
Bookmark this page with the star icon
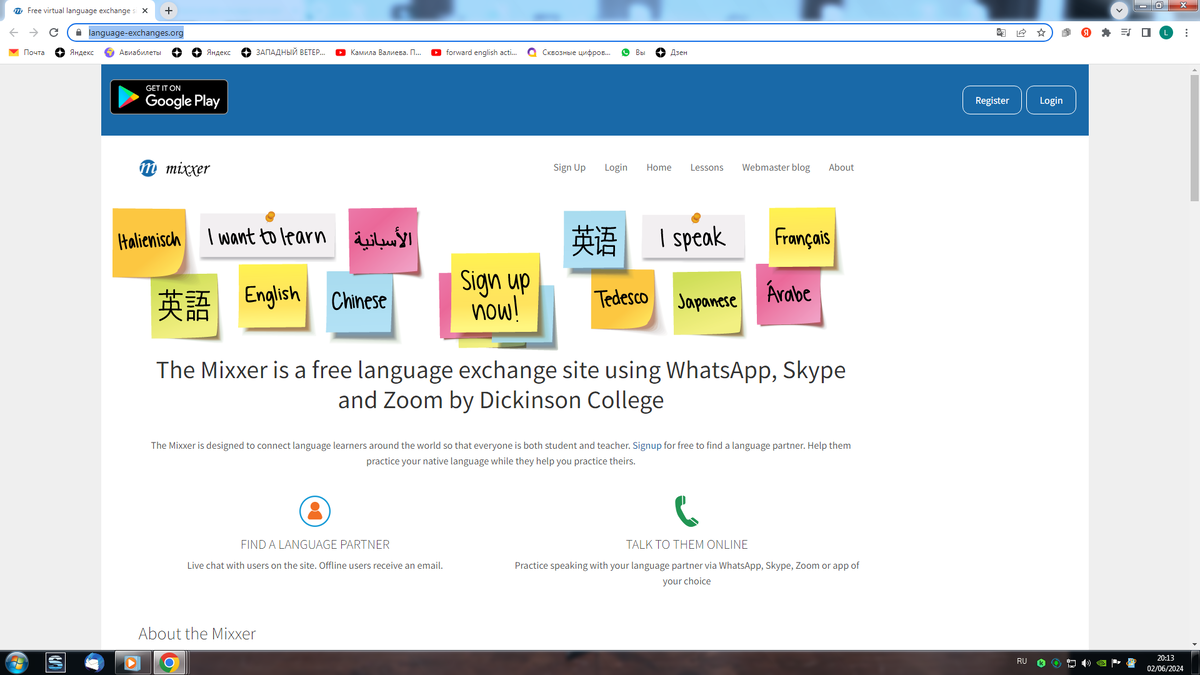[x=1041, y=32]
